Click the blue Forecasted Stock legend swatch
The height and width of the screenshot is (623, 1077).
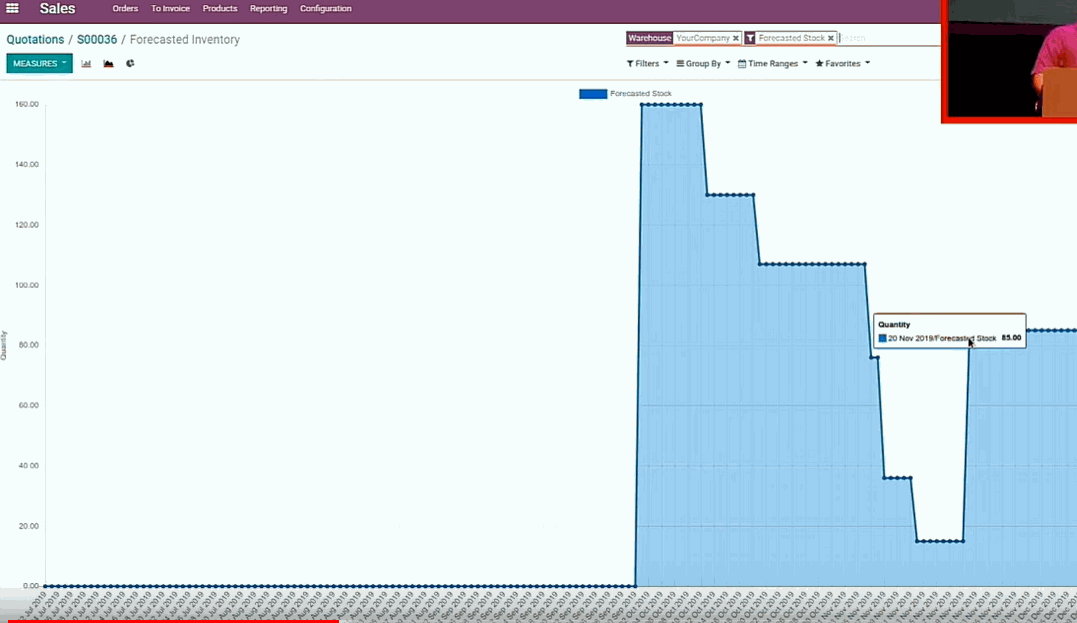click(x=593, y=94)
